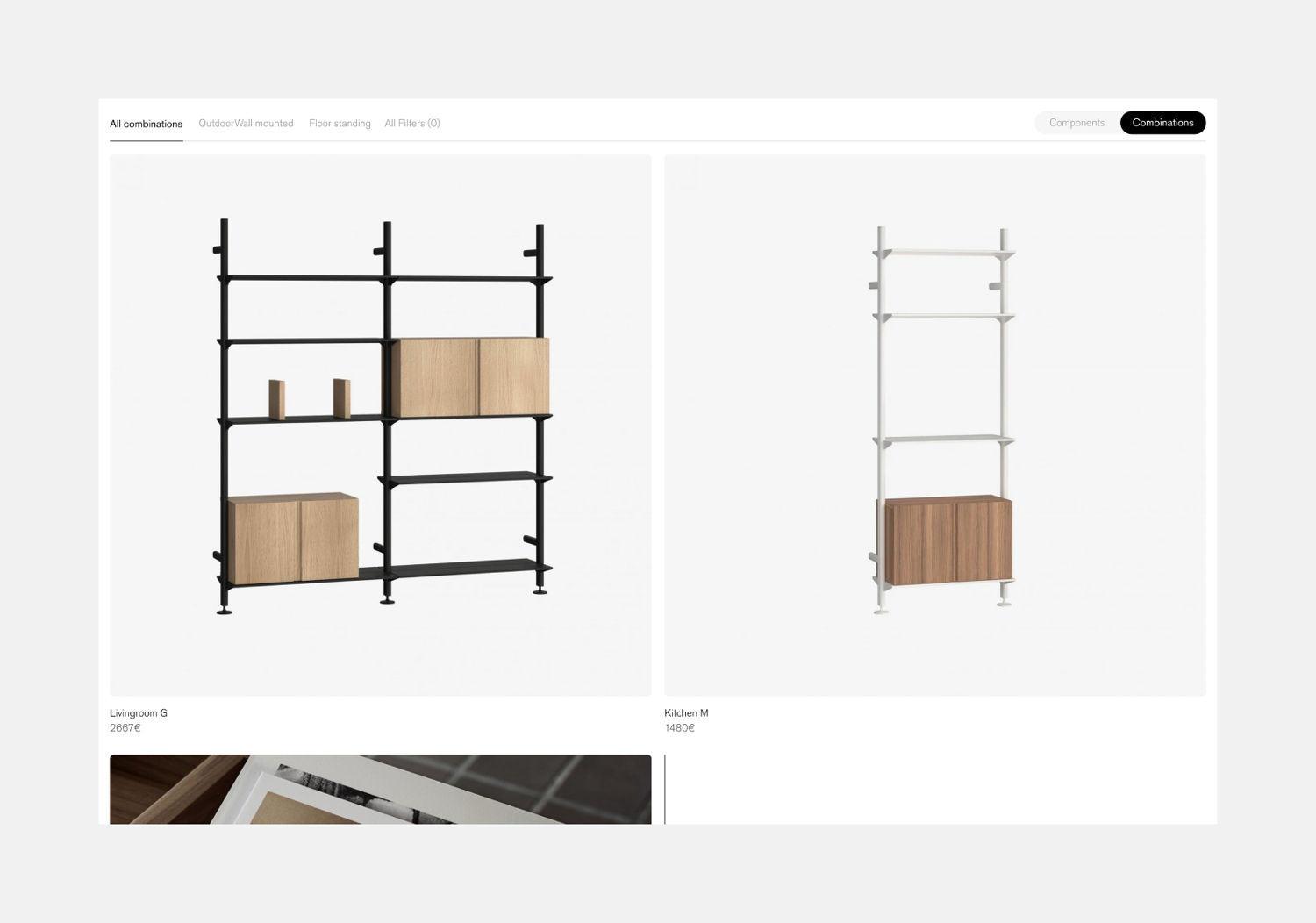The height and width of the screenshot is (923, 1316).
Task: Click the 1480€ price text
Action: click(679, 728)
